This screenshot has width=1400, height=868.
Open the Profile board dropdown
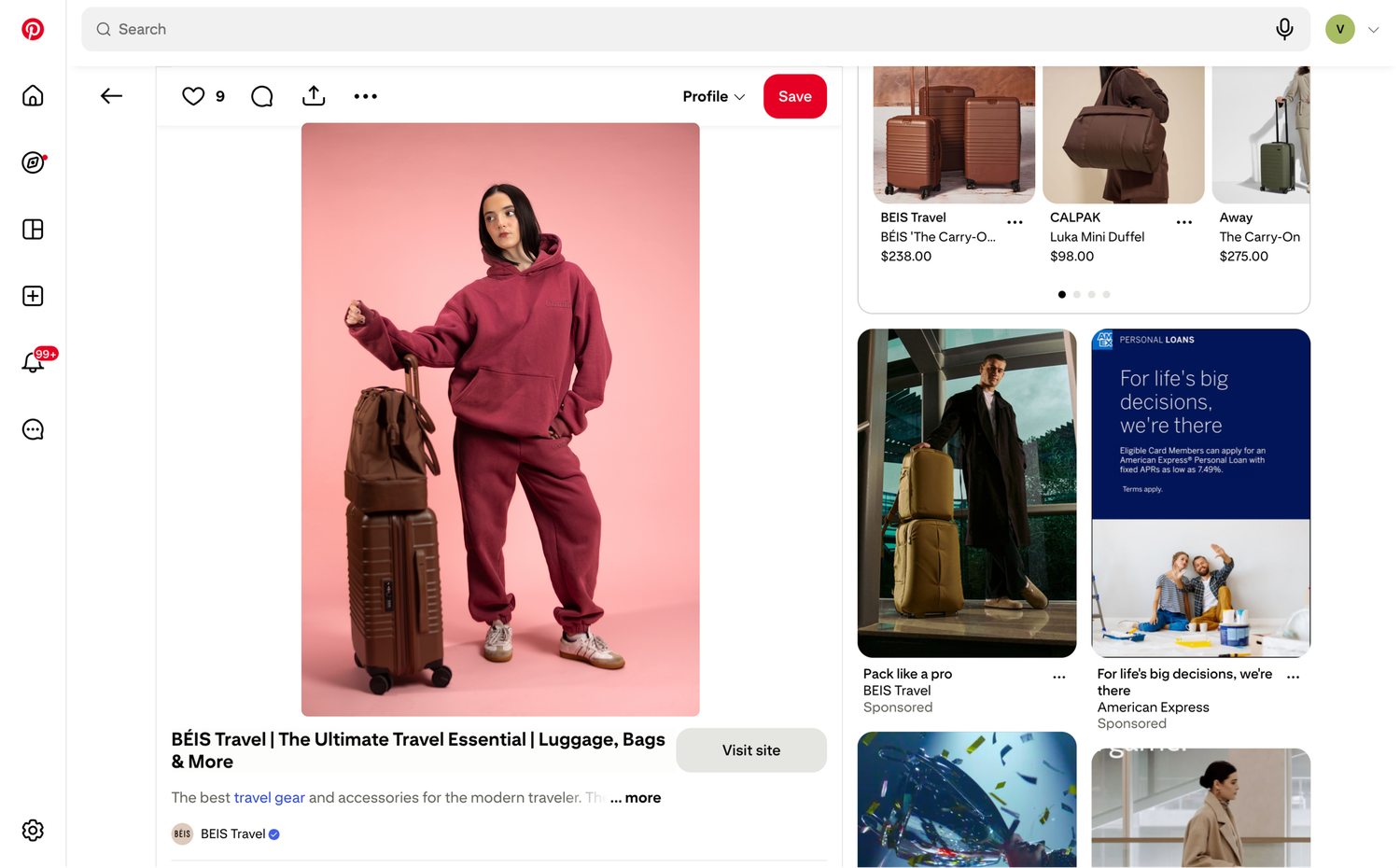click(714, 96)
